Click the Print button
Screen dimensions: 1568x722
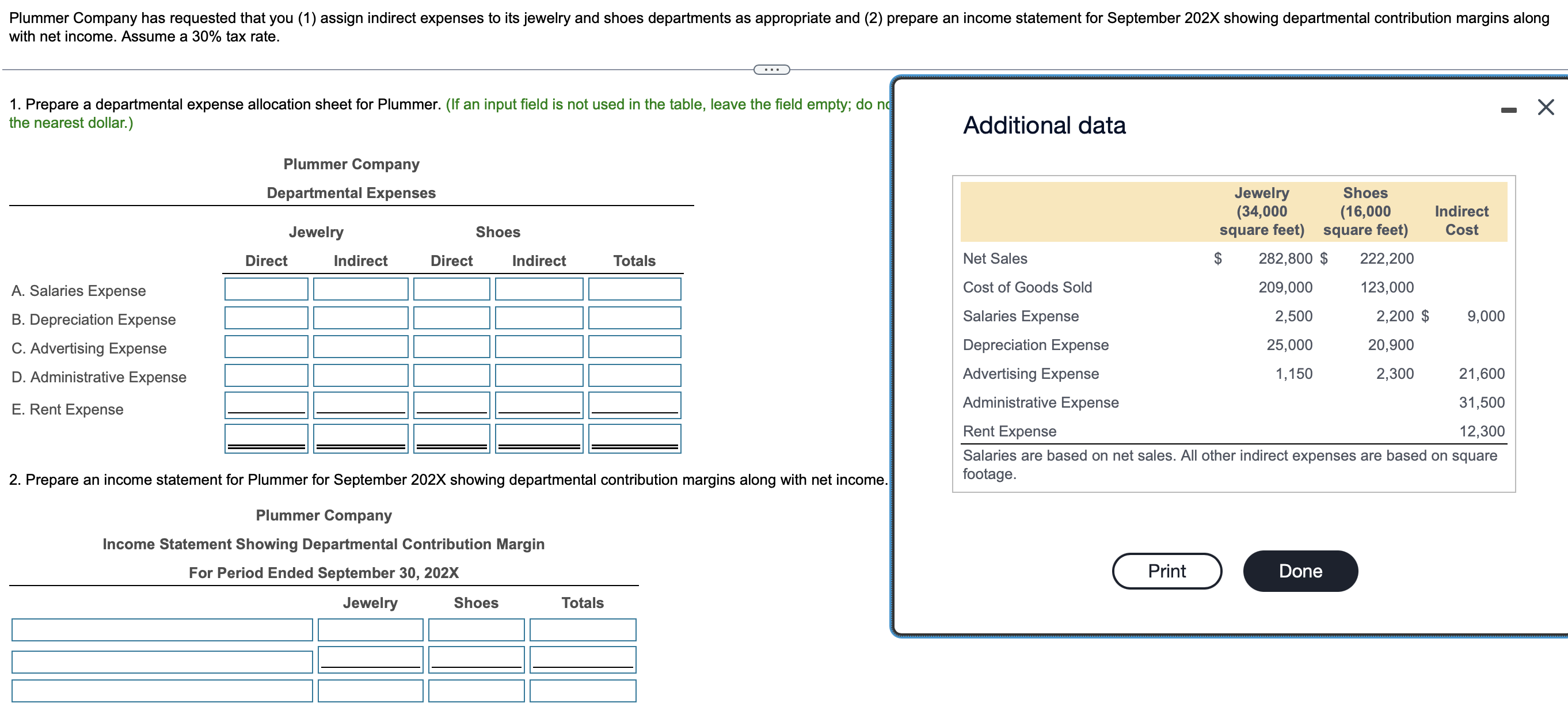pos(1166,571)
